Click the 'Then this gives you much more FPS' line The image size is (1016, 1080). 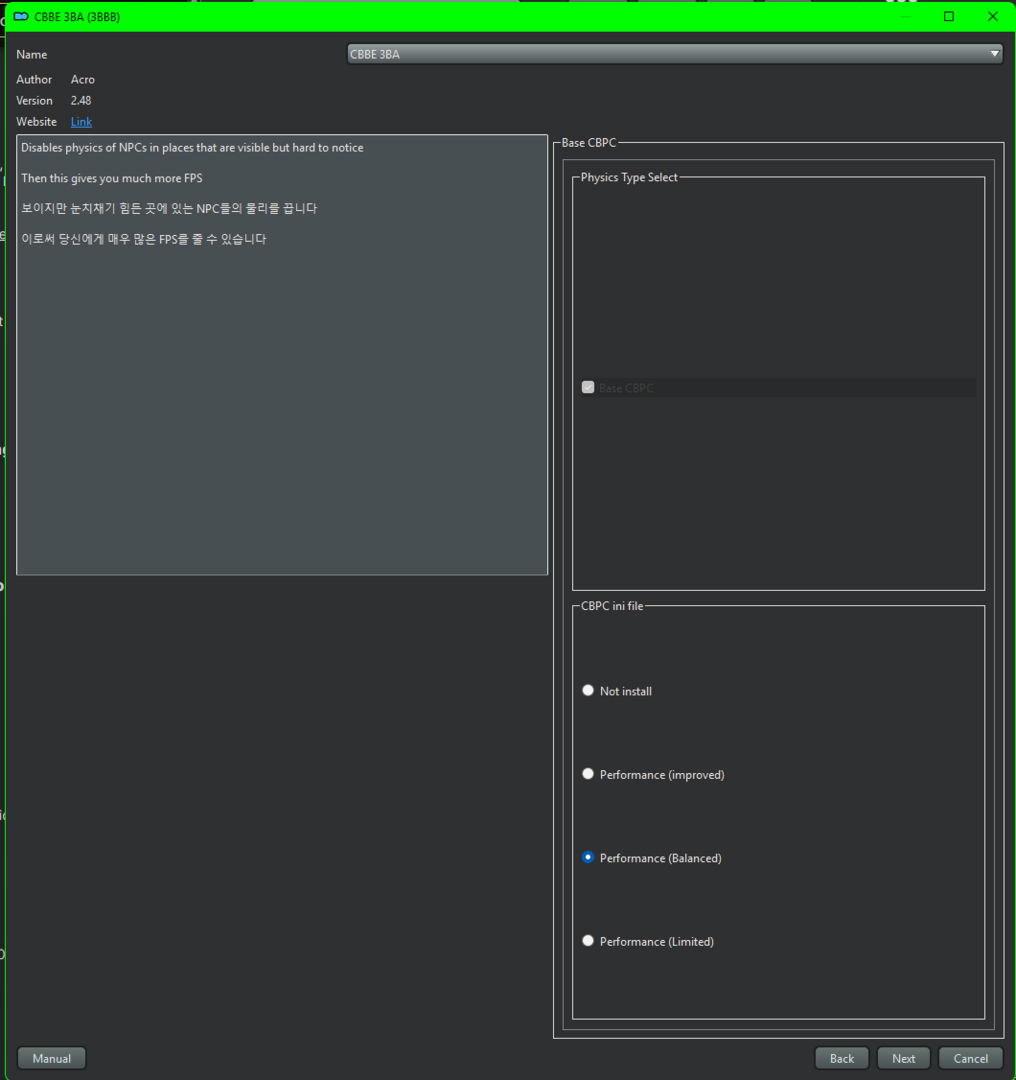tap(112, 178)
